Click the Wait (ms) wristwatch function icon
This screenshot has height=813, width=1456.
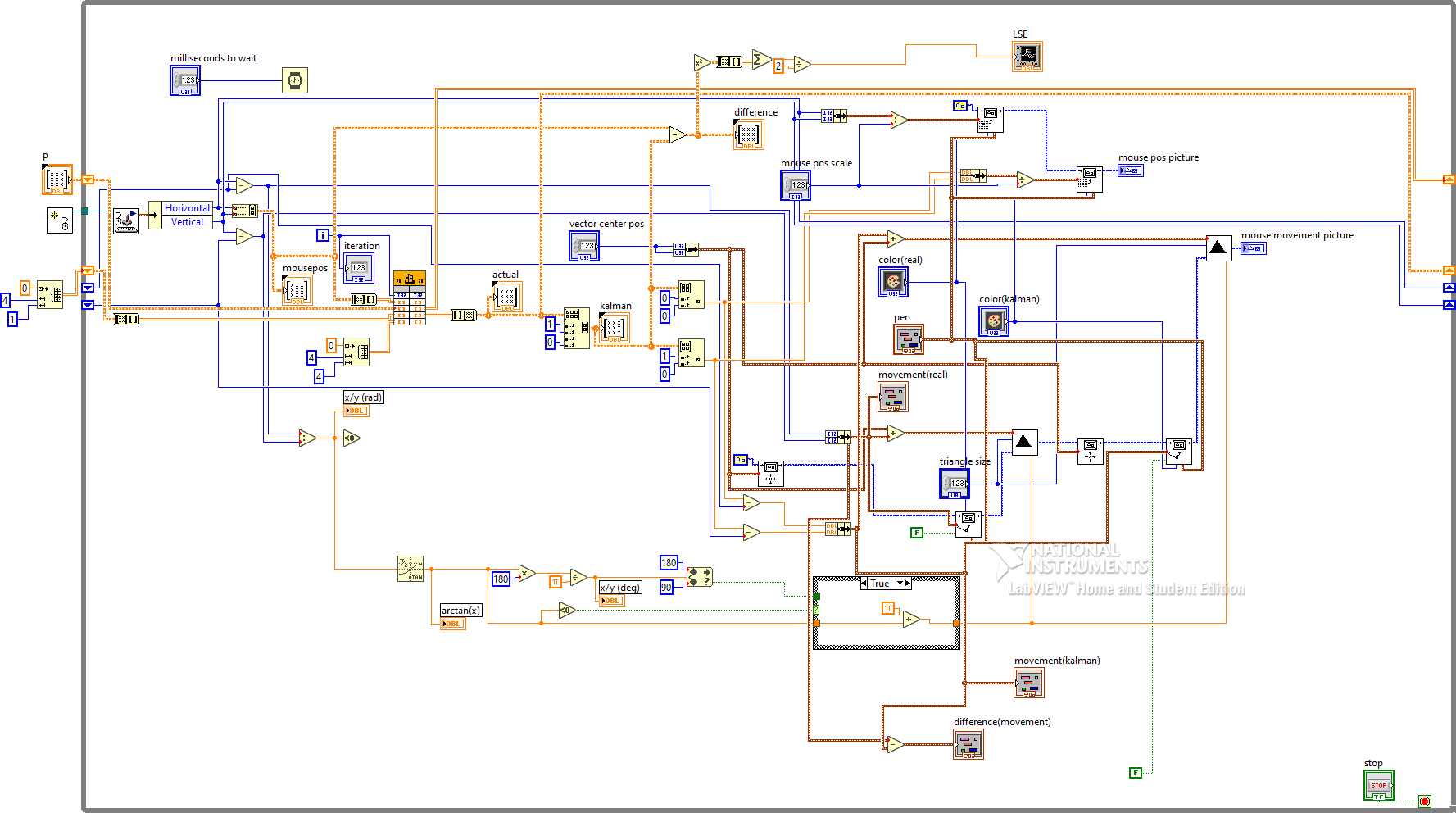coord(295,80)
